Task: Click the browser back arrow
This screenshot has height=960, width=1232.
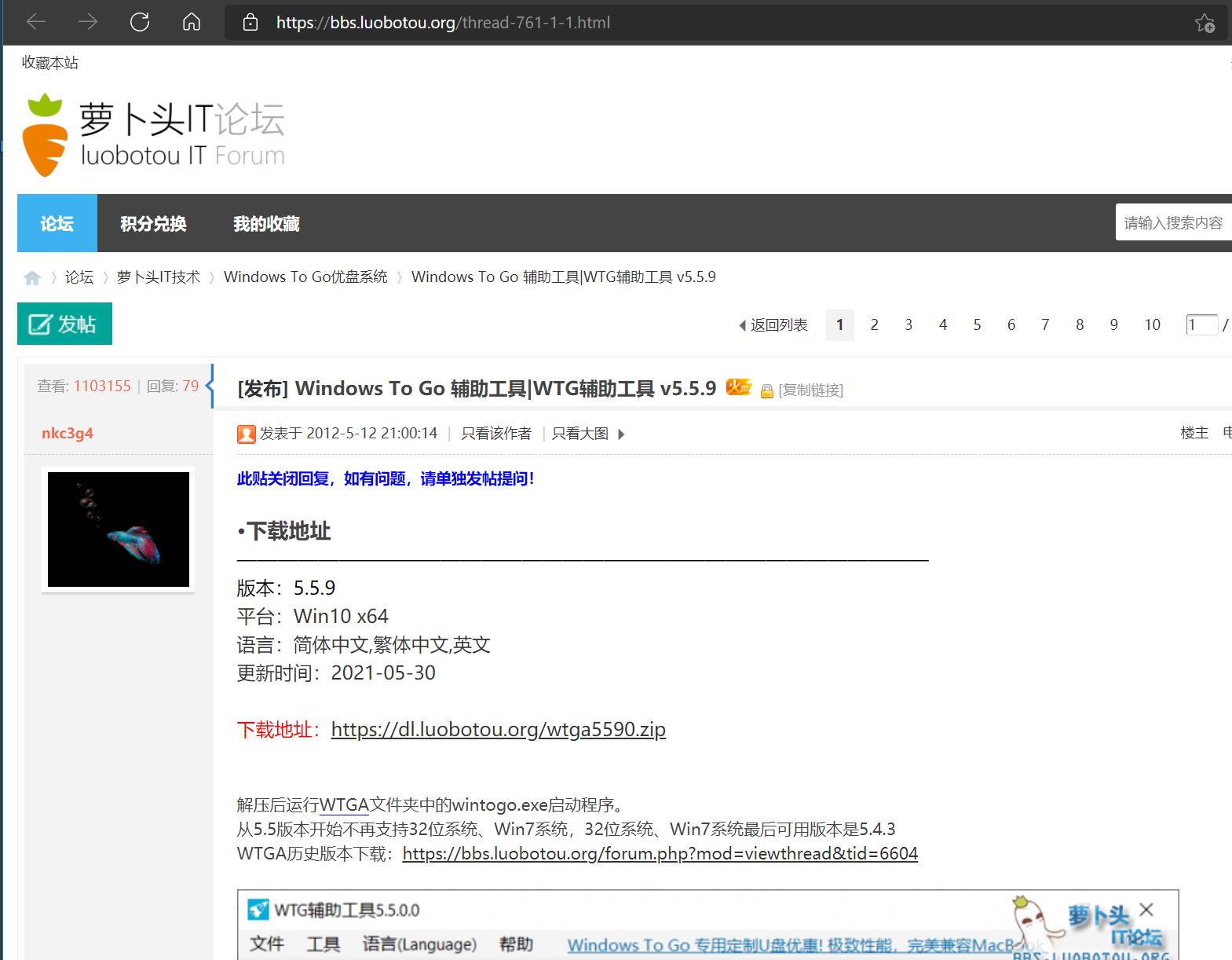Action: coord(36,22)
